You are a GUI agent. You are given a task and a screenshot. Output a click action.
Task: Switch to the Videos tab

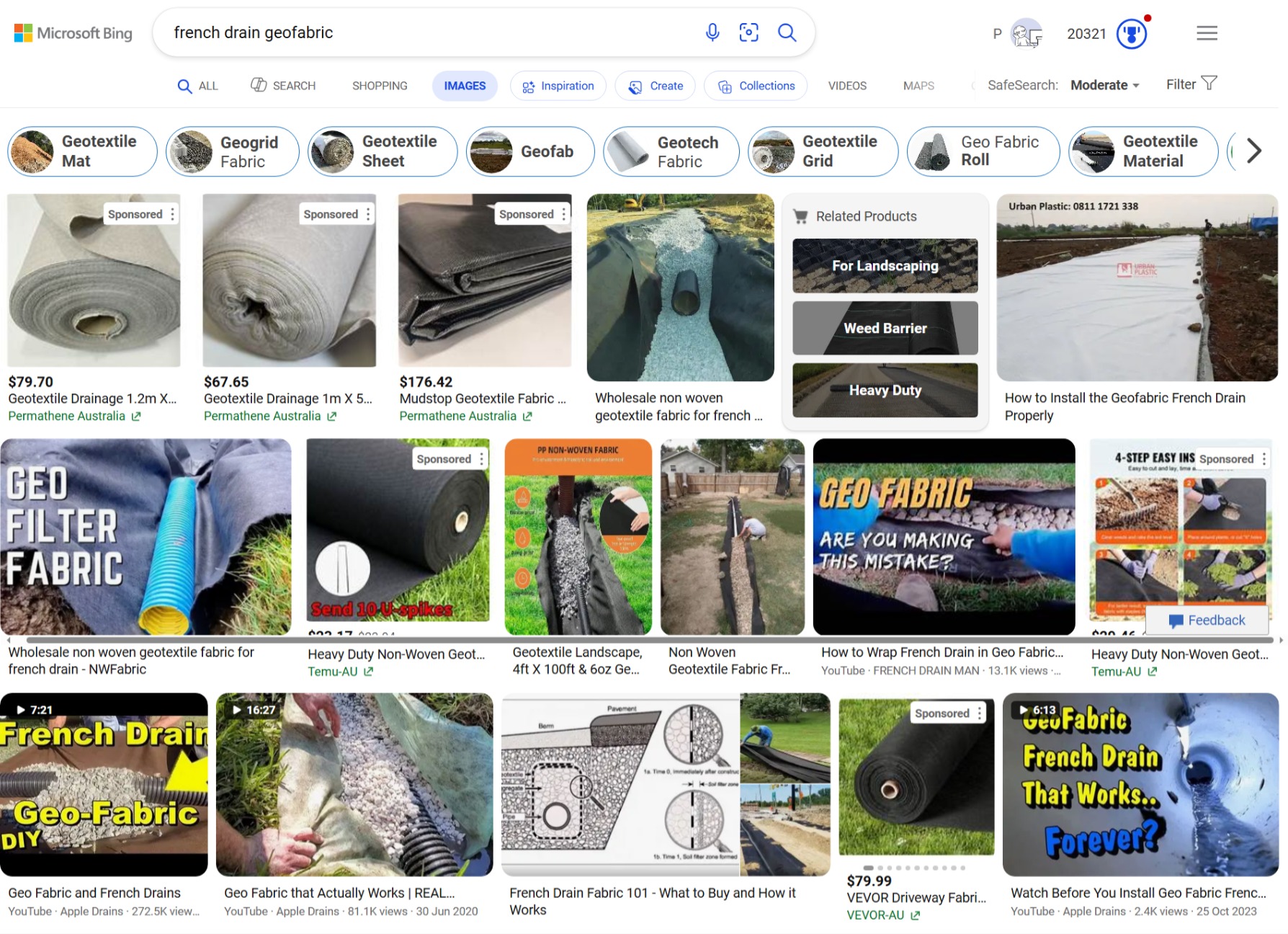tap(847, 86)
